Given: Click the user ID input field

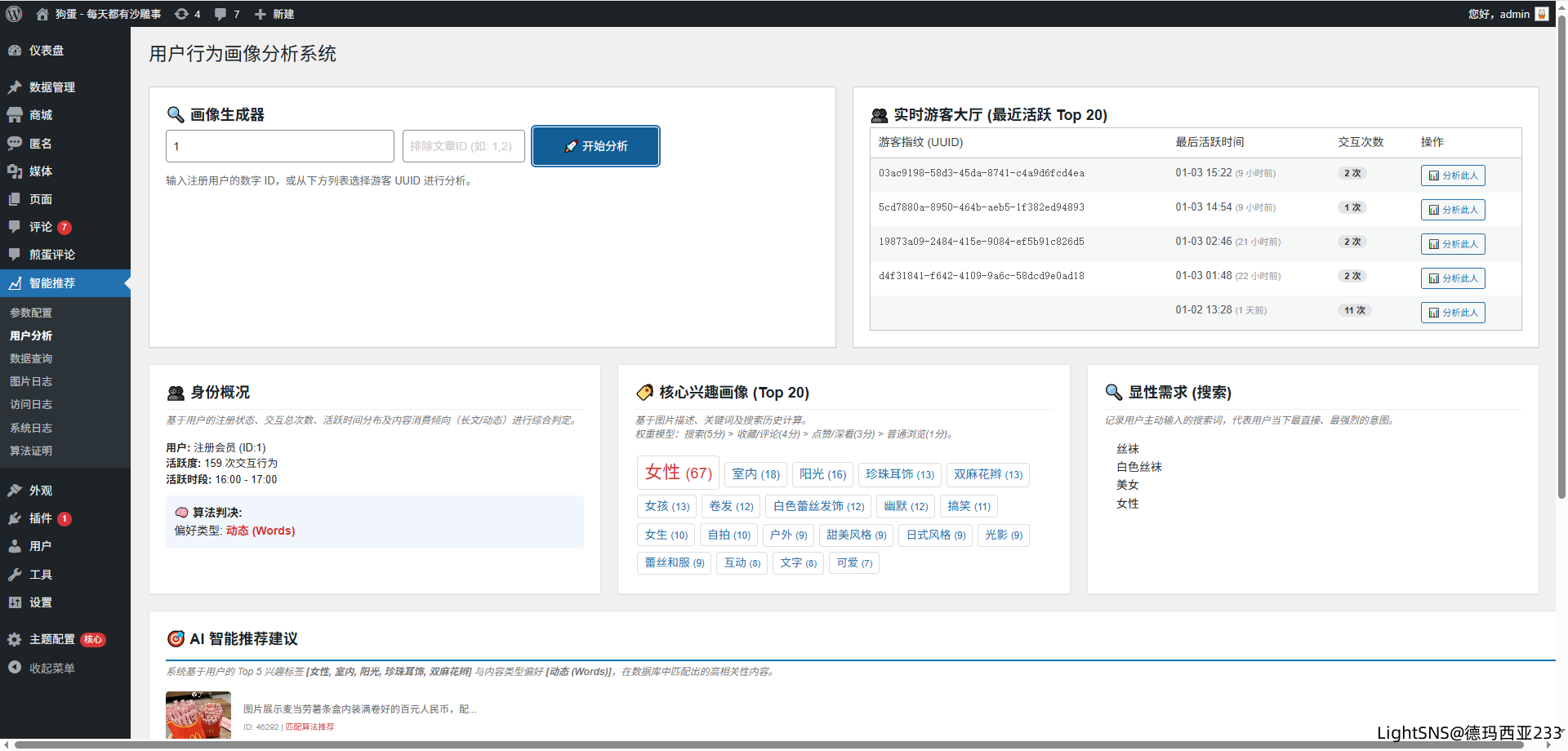Looking at the screenshot, I should pyautogui.click(x=279, y=146).
